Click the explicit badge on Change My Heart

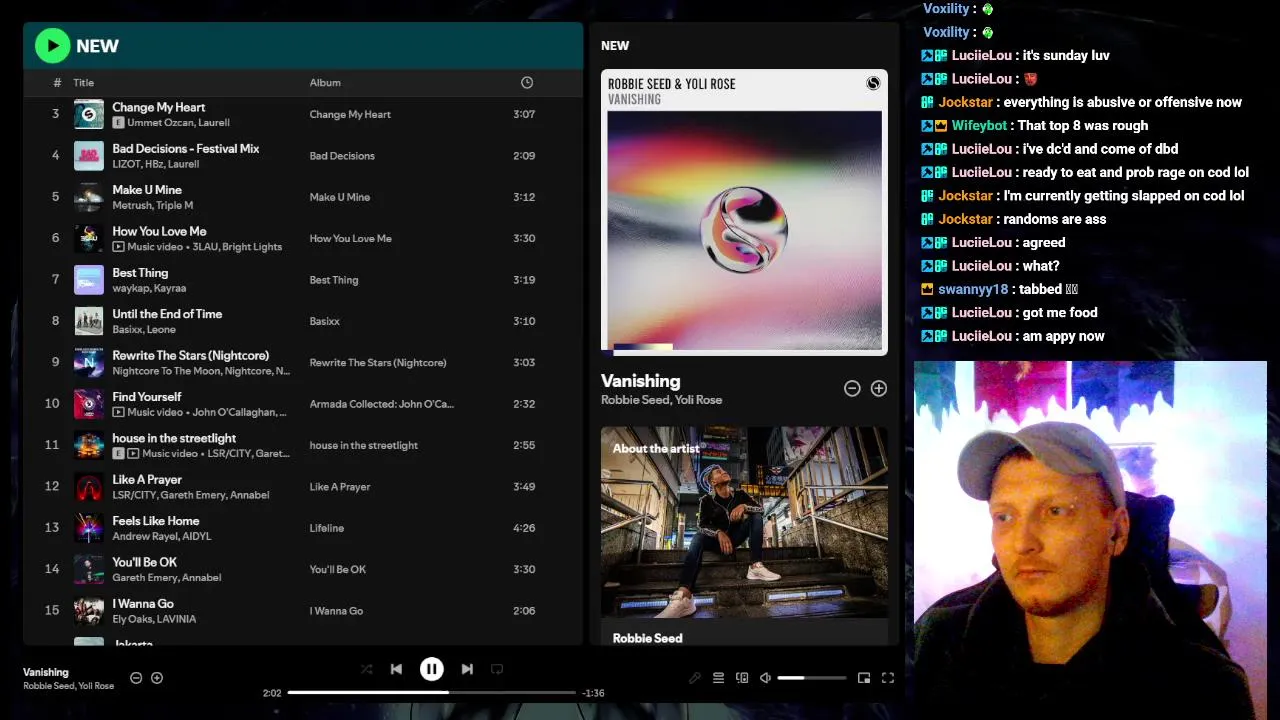(x=118, y=123)
